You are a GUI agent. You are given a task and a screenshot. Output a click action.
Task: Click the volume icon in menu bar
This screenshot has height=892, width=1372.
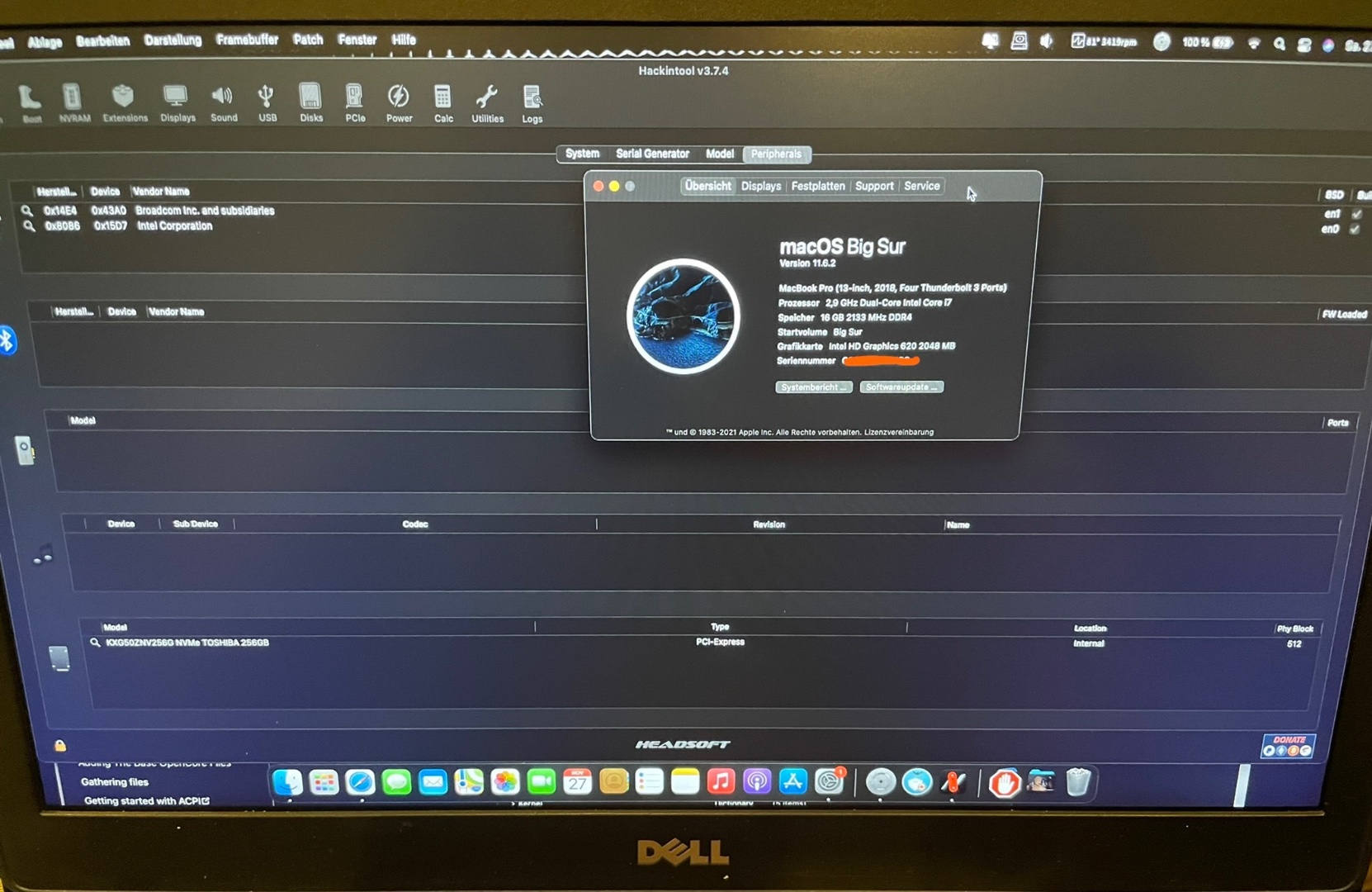pos(1046,41)
